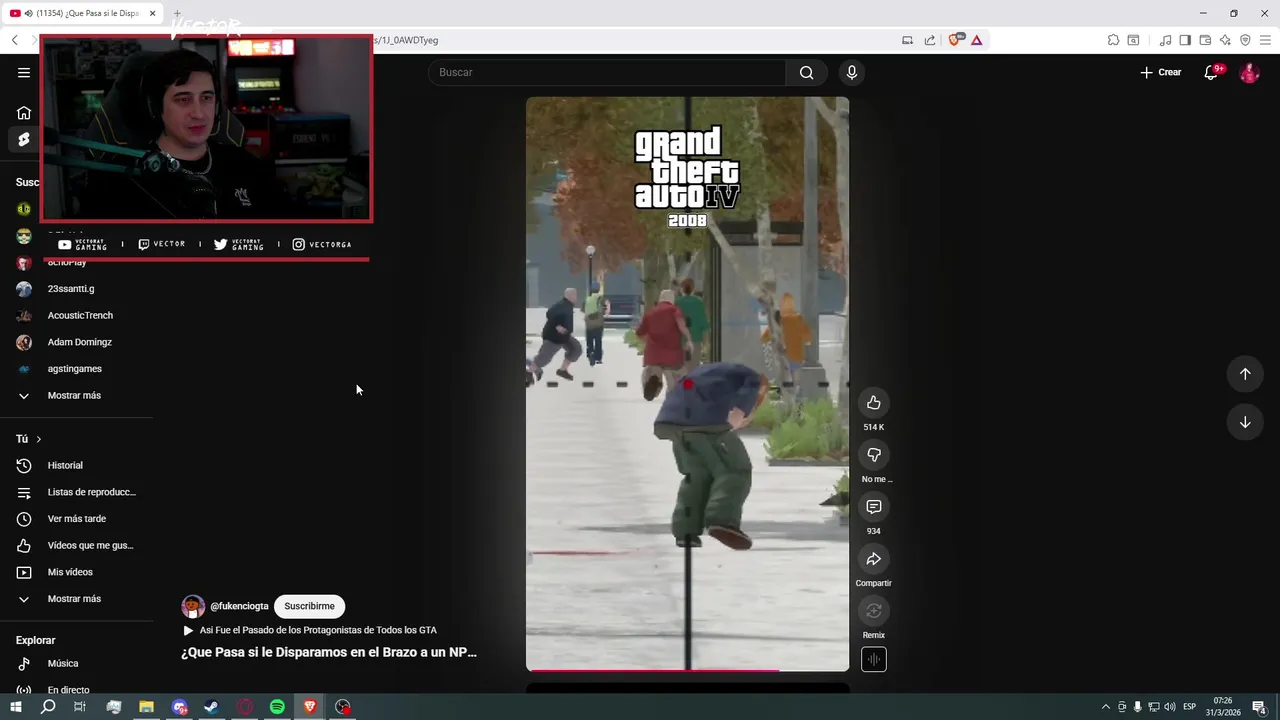This screenshot has height=720, width=1280.
Task: Open a new browser tab
Action: click(177, 13)
